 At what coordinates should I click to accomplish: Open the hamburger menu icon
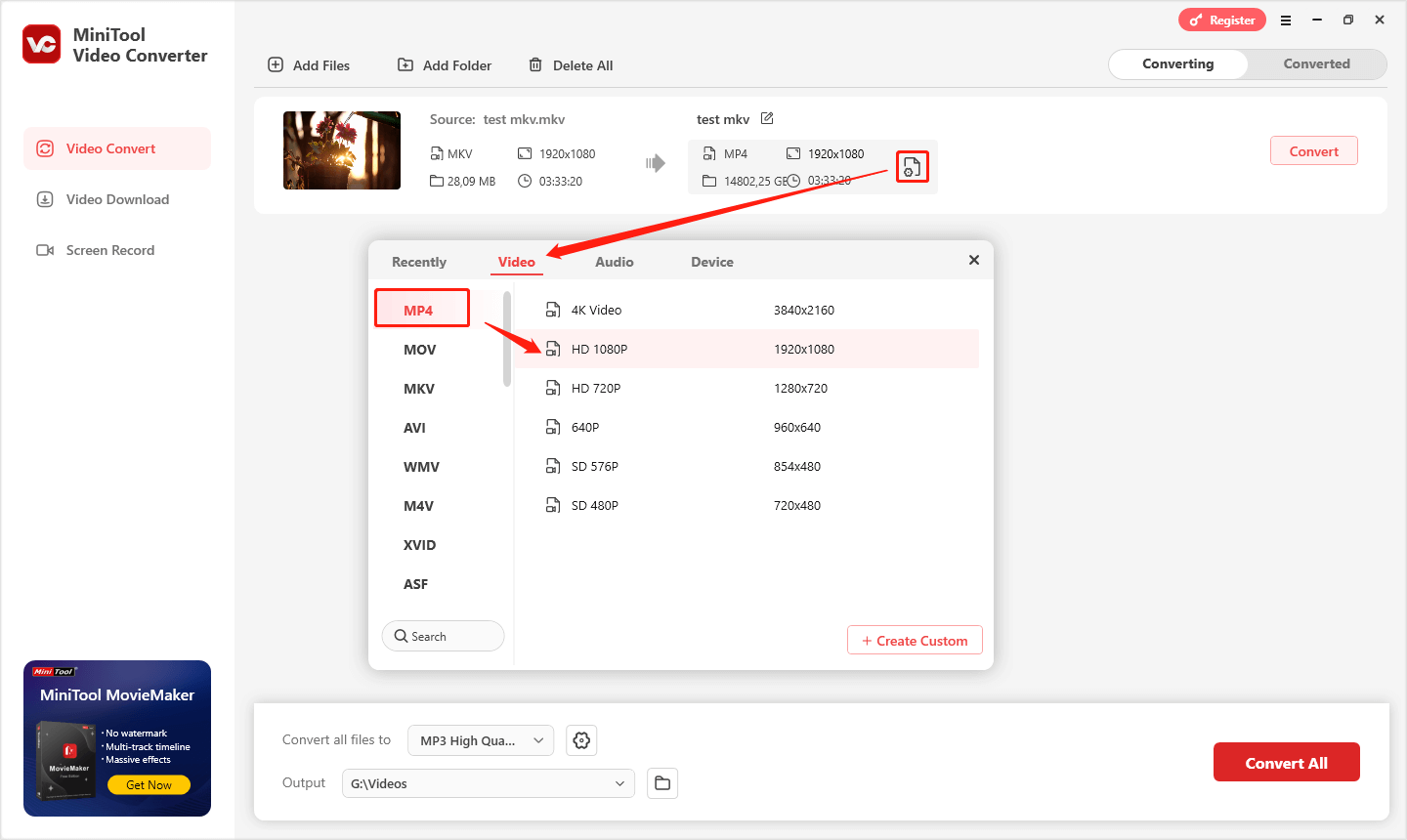tap(1286, 20)
